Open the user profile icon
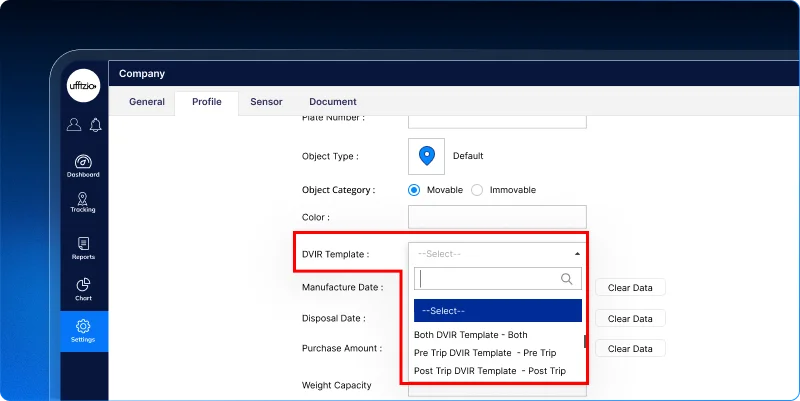The width and height of the screenshot is (800, 401). (x=74, y=124)
